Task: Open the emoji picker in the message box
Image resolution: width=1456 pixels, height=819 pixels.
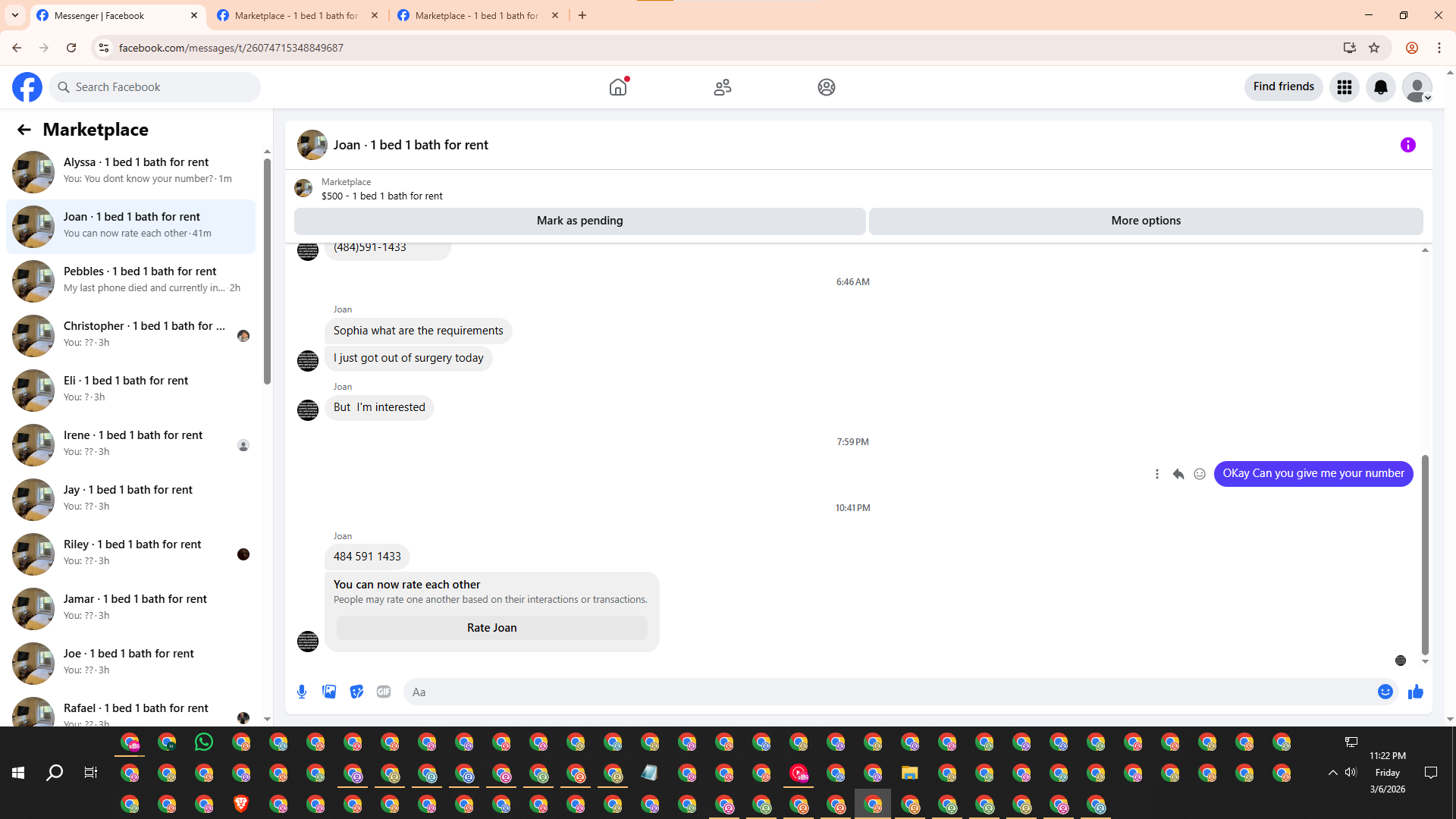Action: pos(1385,692)
